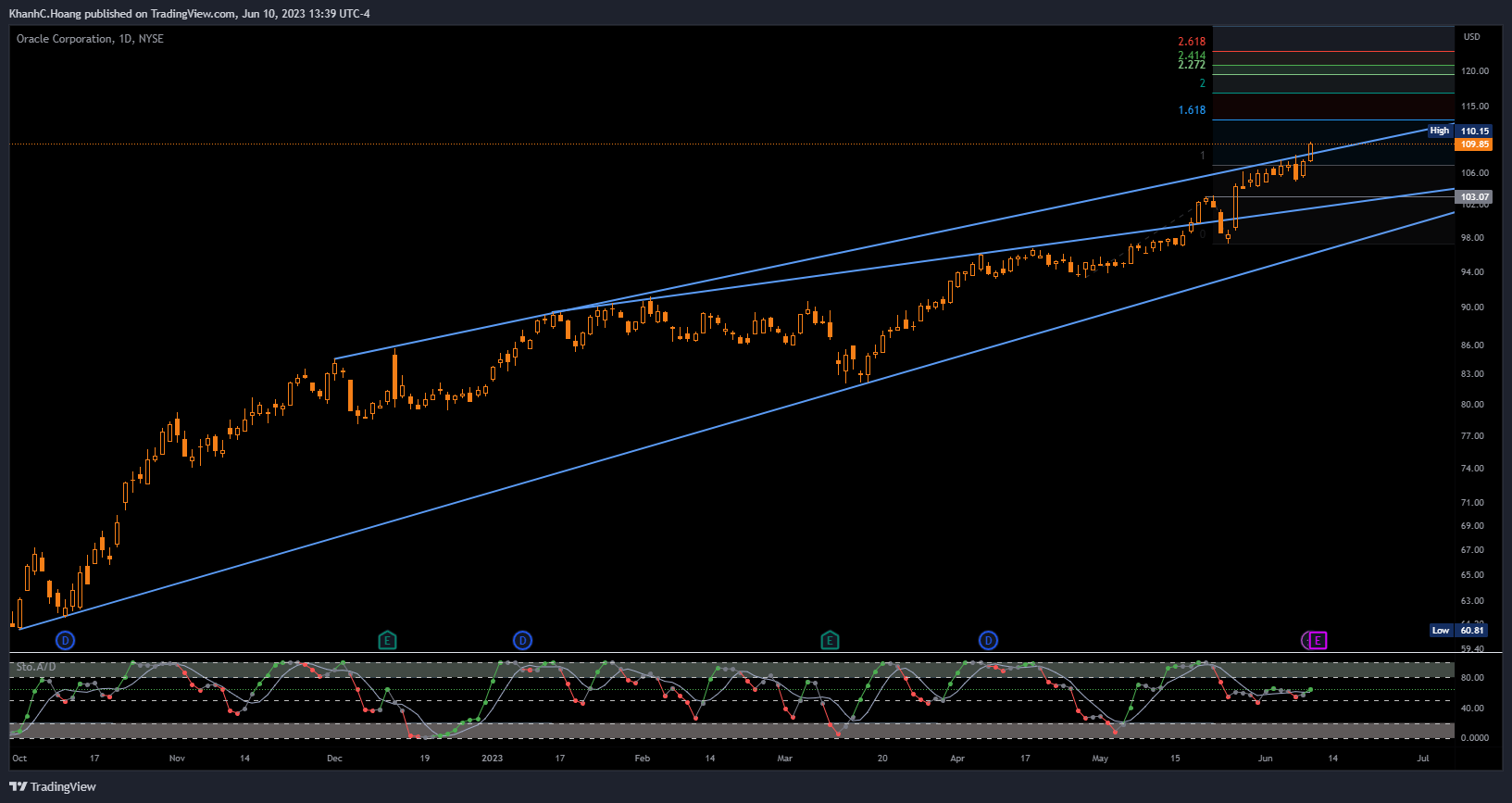Click the 74.00 price axis value

1473,469
